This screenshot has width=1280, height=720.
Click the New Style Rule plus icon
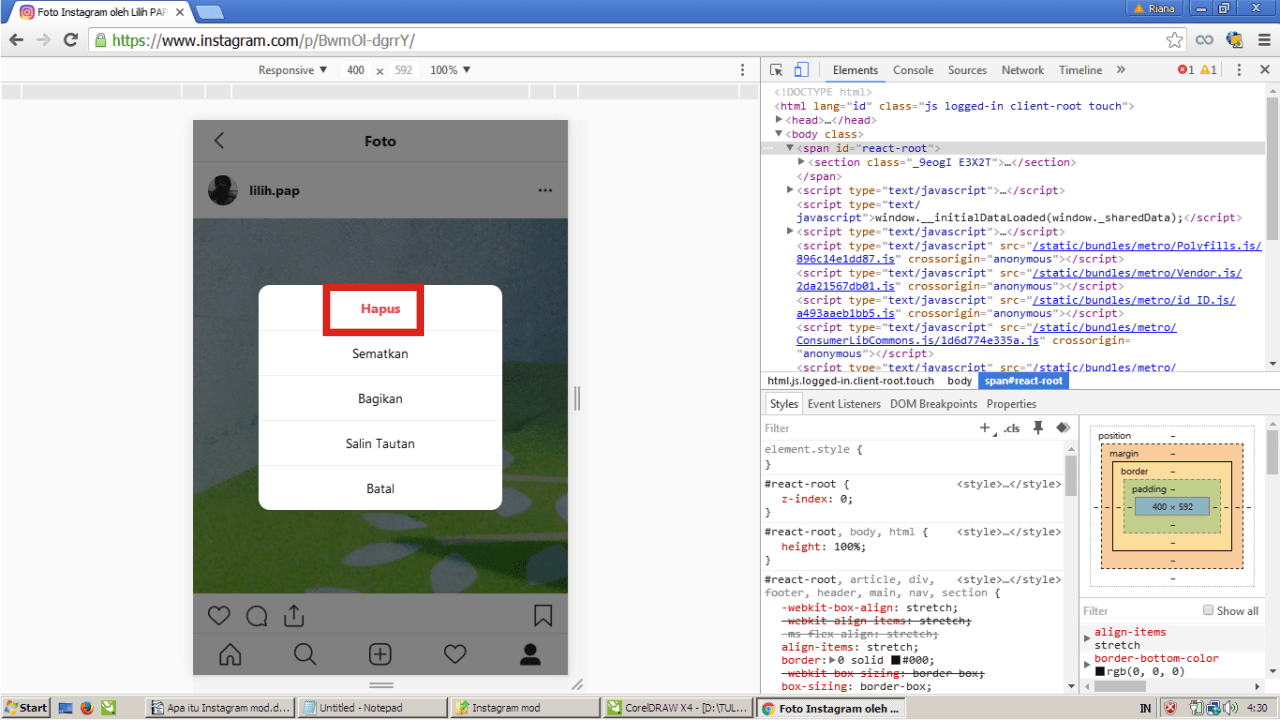point(985,428)
